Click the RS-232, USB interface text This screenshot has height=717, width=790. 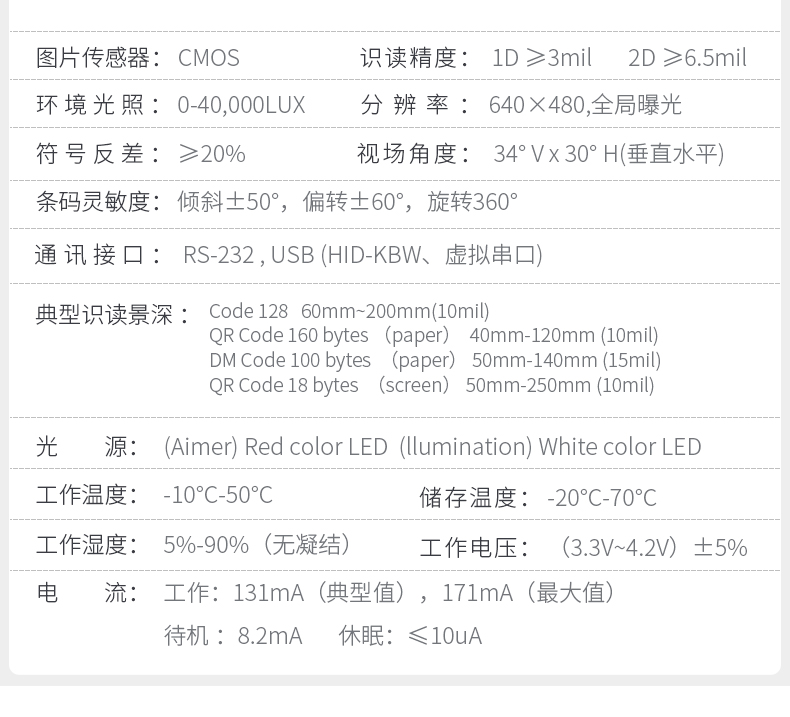point(363,254)
